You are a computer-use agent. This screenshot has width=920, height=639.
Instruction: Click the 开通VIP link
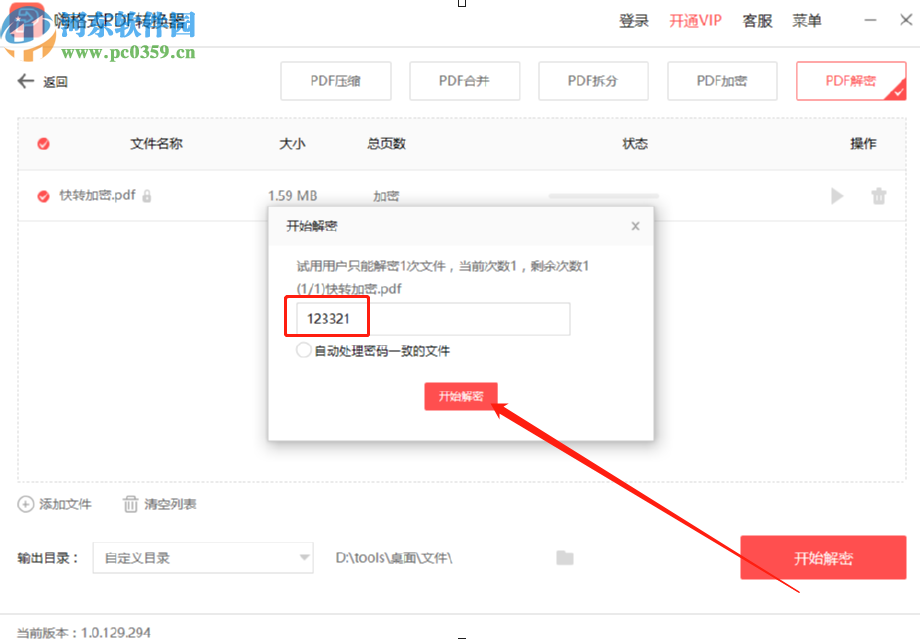coord(694,20)
